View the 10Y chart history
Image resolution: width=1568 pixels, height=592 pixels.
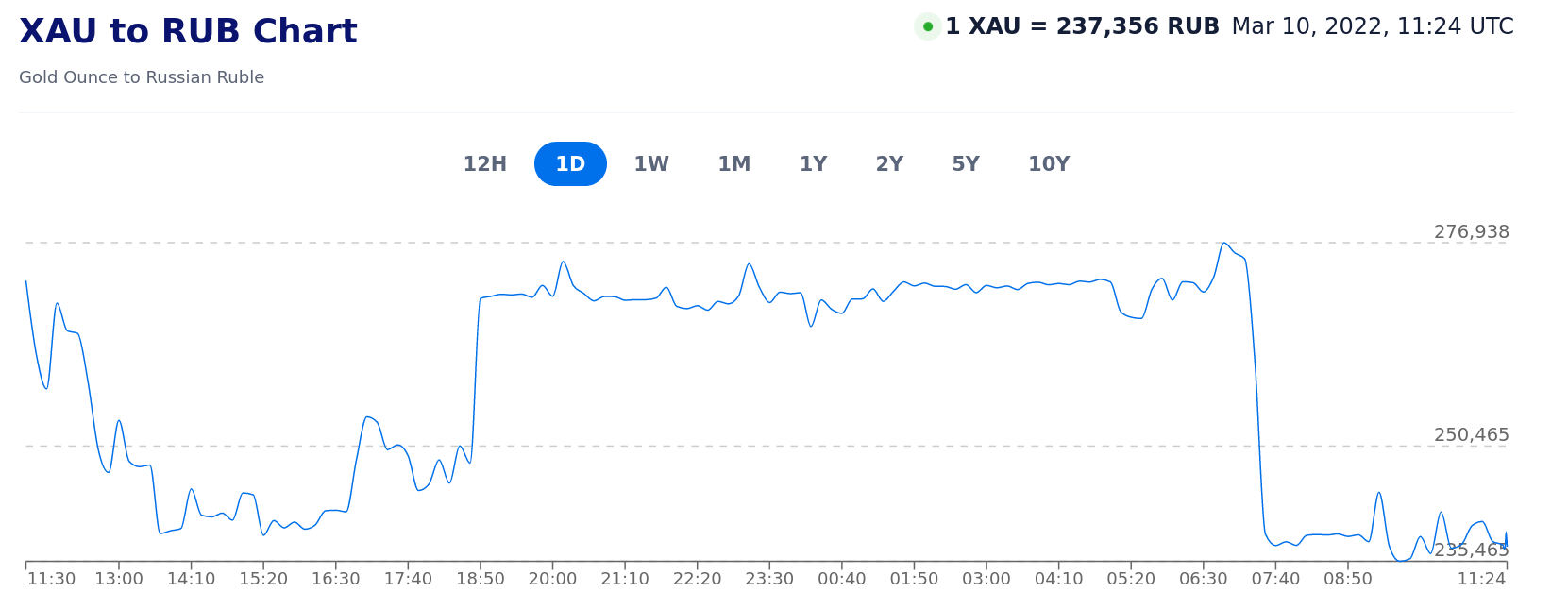(x=1048, y=164)
